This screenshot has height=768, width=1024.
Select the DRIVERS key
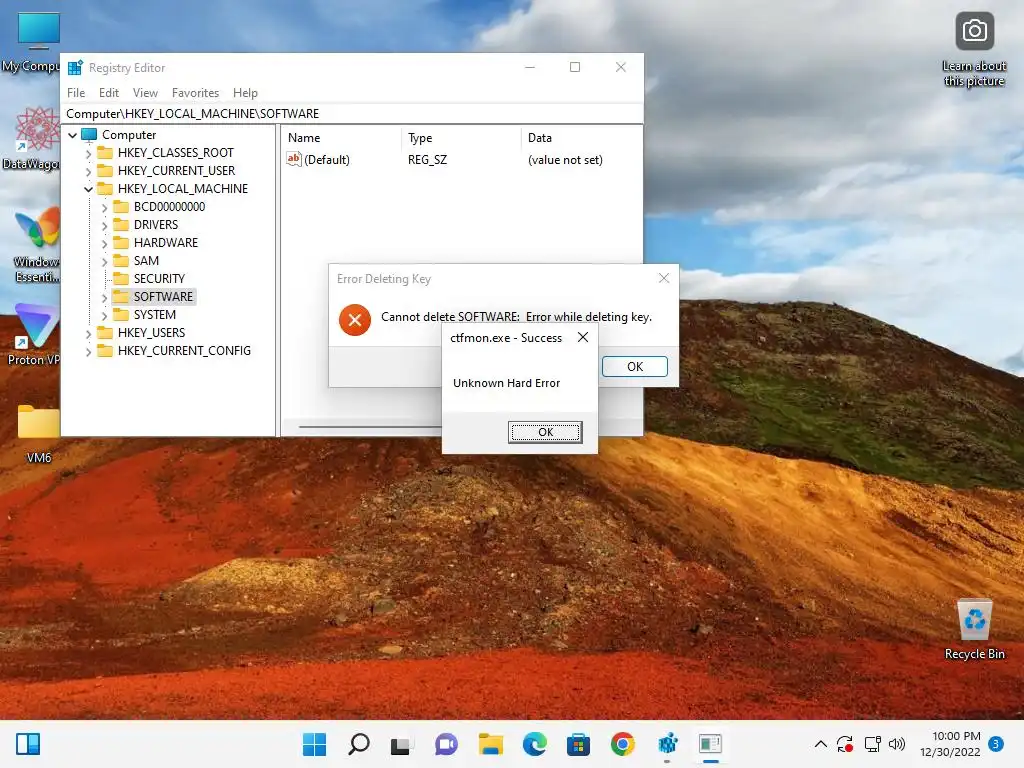(x=155, y=225)
